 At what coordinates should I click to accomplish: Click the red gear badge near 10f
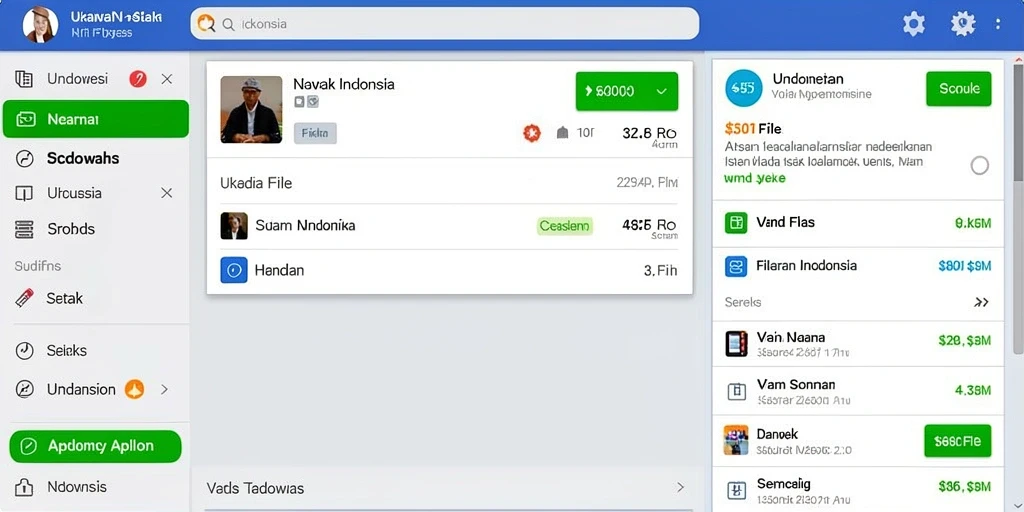[x=532, y=133]
